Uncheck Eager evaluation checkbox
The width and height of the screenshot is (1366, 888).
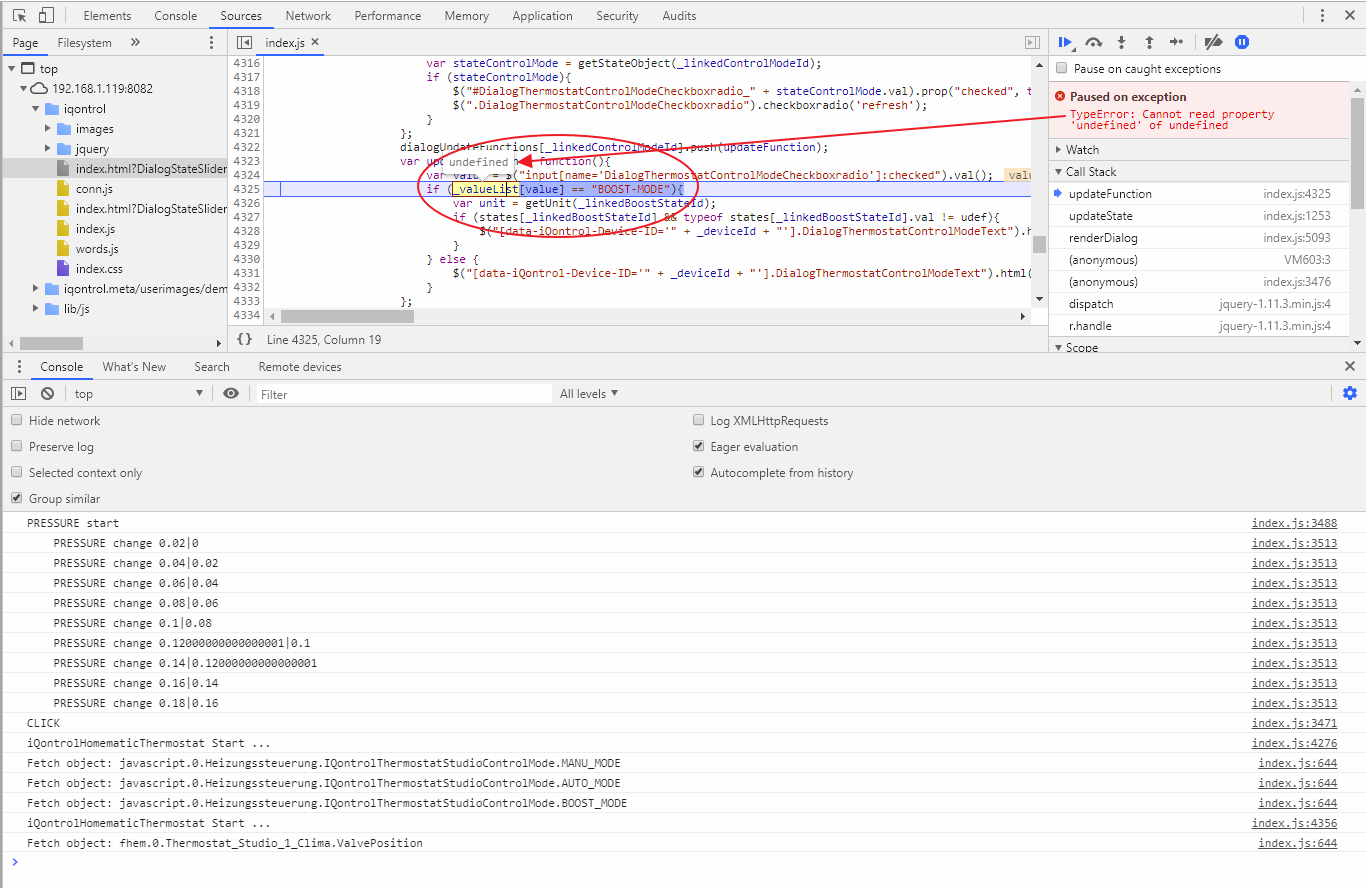click(x=699, y=447)
